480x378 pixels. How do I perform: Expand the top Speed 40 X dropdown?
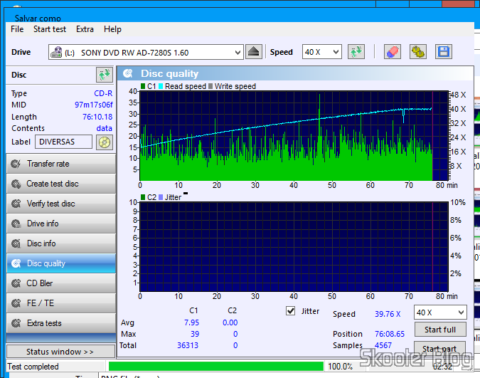(x=336, y=52)
